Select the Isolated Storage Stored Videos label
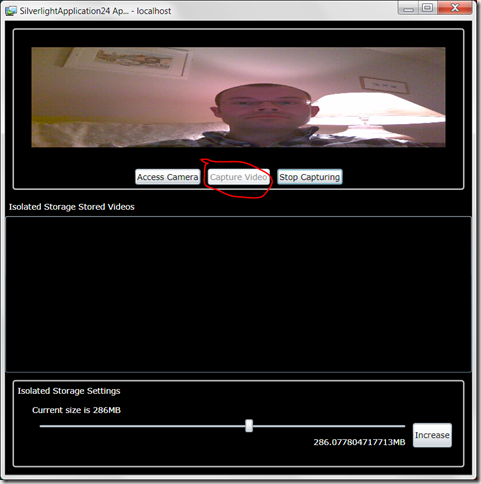This screenshot has width=481, height=484. pos(72,207)
